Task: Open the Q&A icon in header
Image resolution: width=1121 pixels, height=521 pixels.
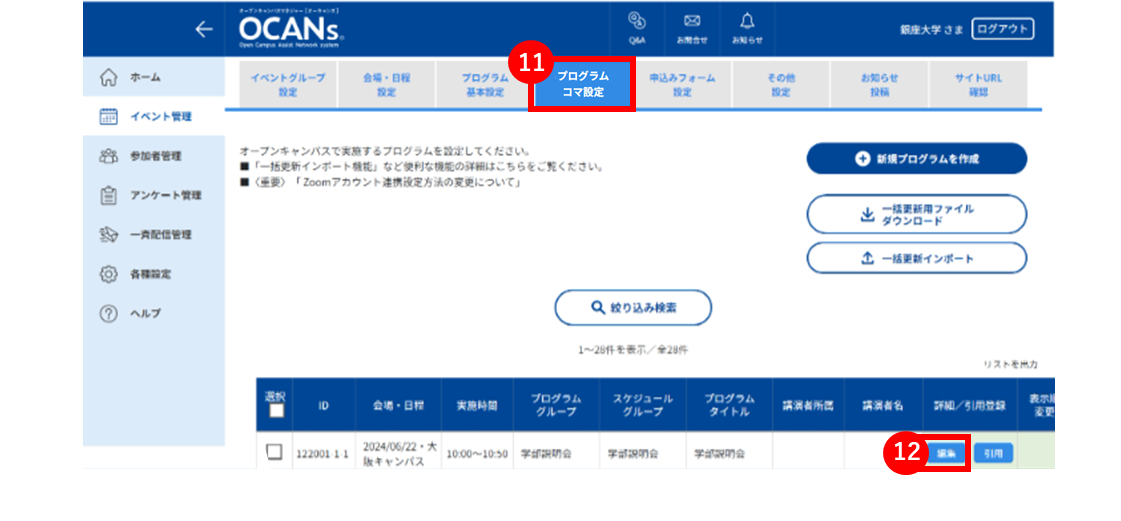Action: (637, 29)
